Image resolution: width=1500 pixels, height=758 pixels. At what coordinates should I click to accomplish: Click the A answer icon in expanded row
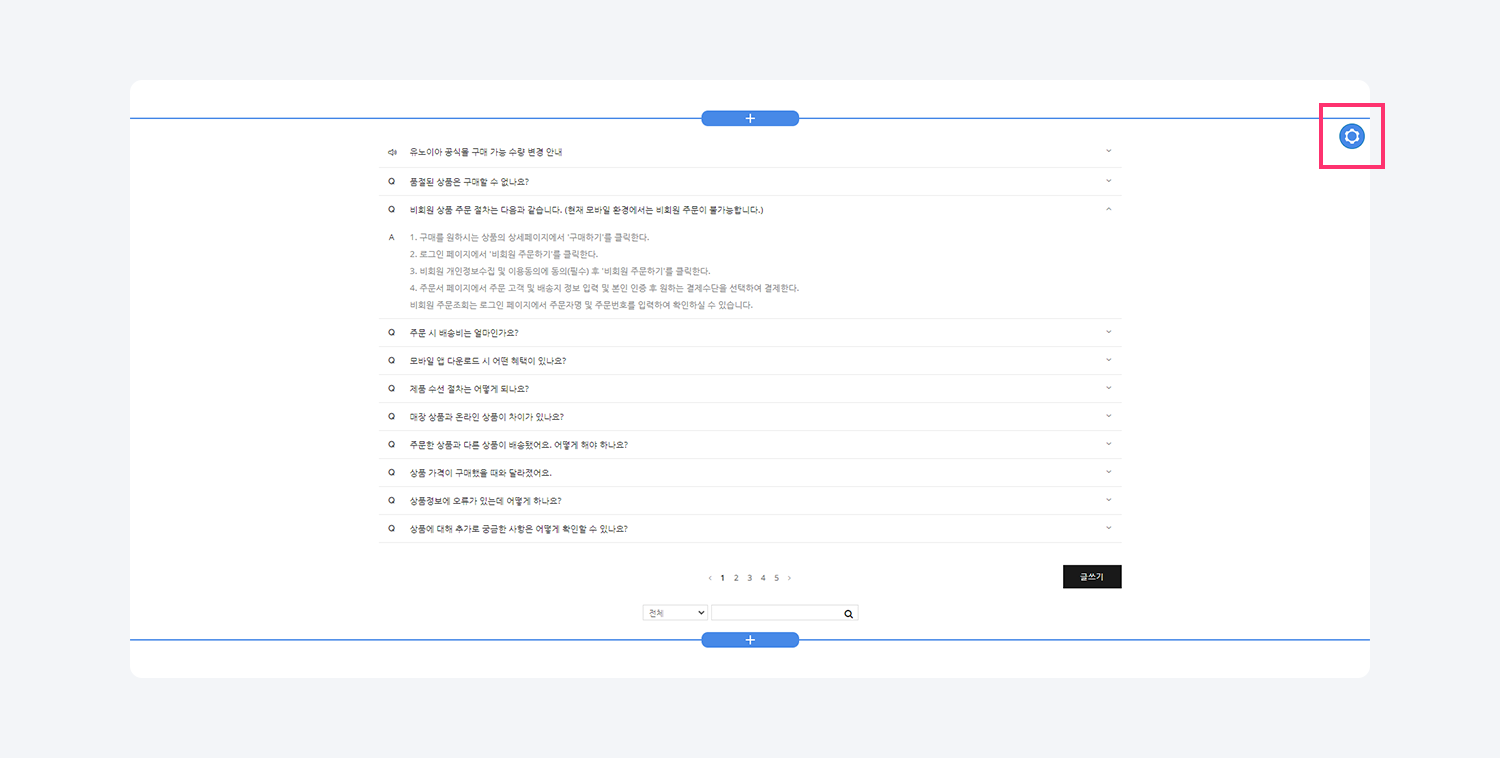[391, 237]
